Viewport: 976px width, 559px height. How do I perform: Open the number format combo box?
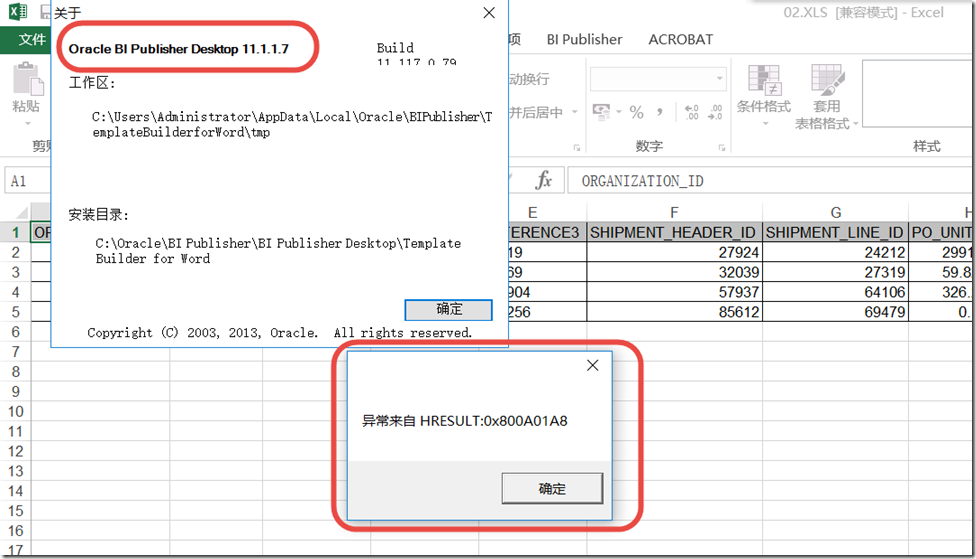point(657,79)
